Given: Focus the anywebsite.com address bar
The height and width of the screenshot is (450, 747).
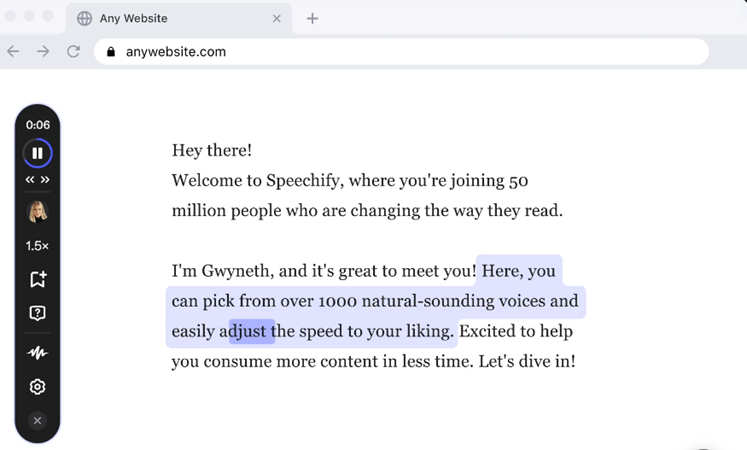Looking at the screenshot, I should [x=401, y=51].
